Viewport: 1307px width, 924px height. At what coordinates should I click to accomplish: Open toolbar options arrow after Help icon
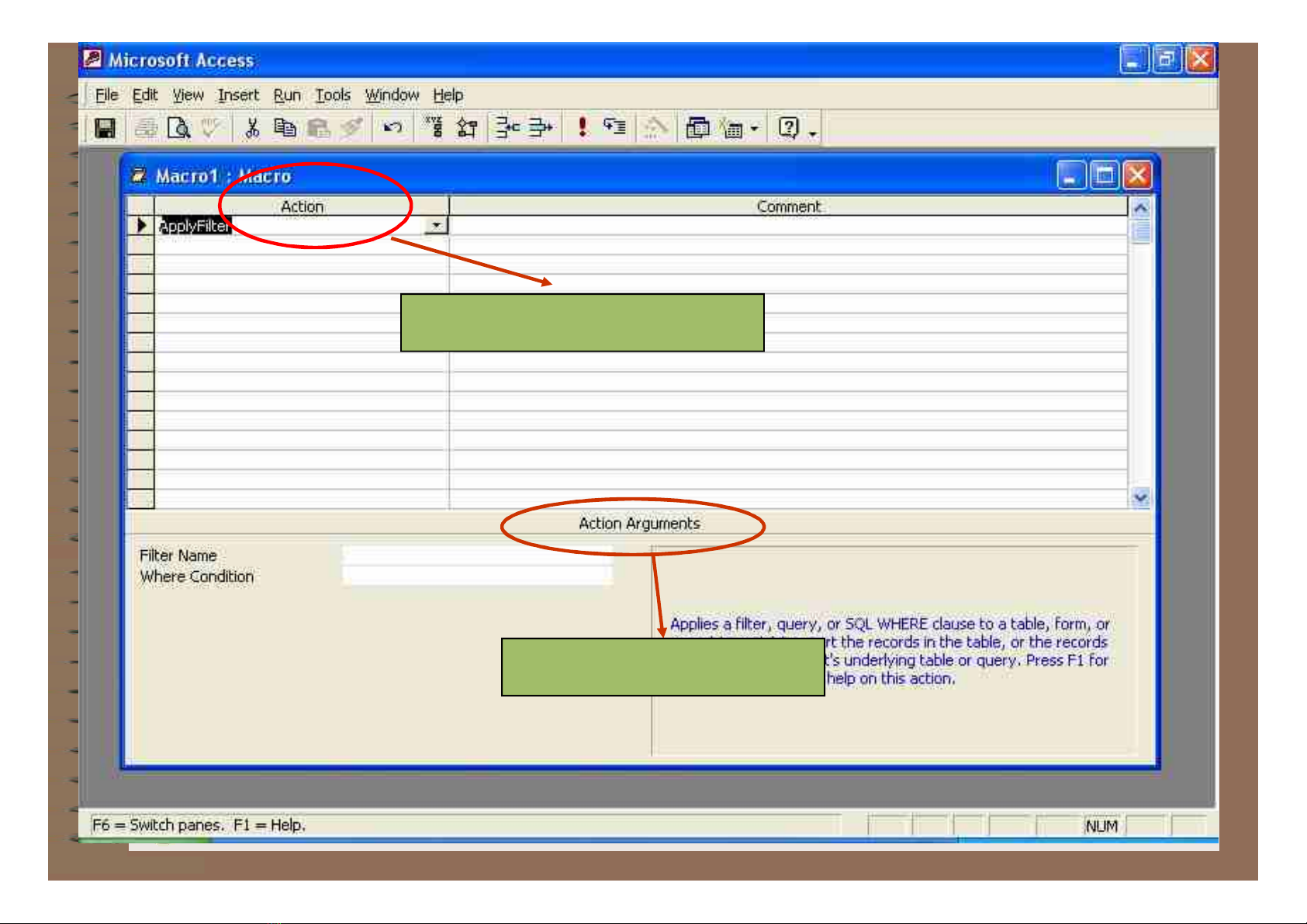(x=813, y=133)
